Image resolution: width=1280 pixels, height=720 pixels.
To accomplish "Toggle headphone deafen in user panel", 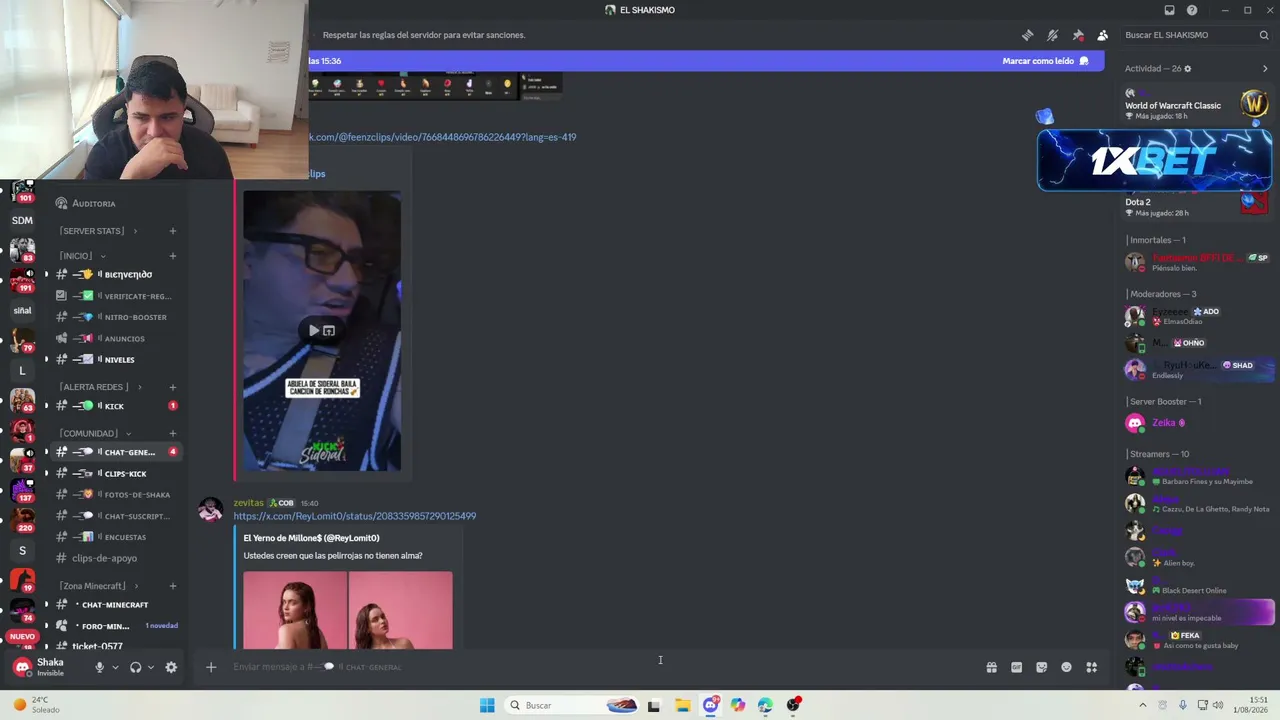I will tap(135, 667).
